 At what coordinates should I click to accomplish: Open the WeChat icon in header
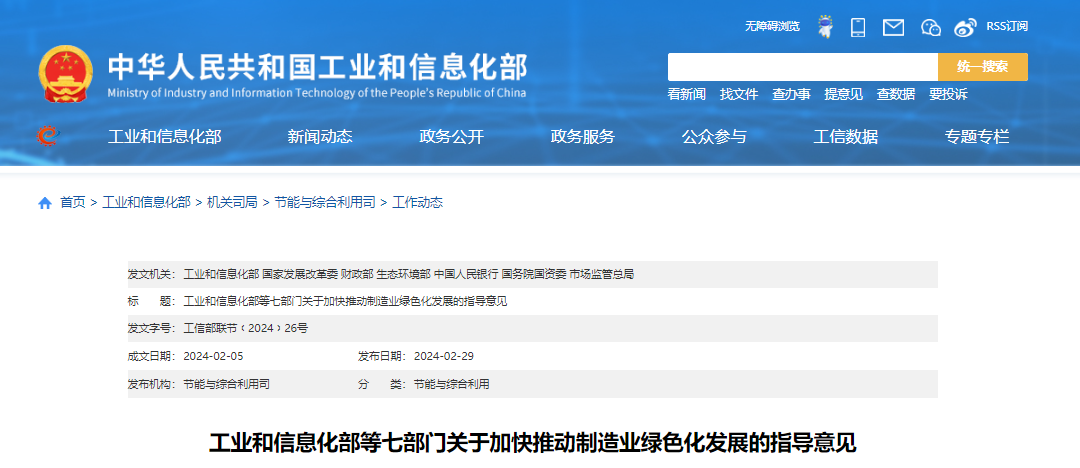[x=931, y=27]
